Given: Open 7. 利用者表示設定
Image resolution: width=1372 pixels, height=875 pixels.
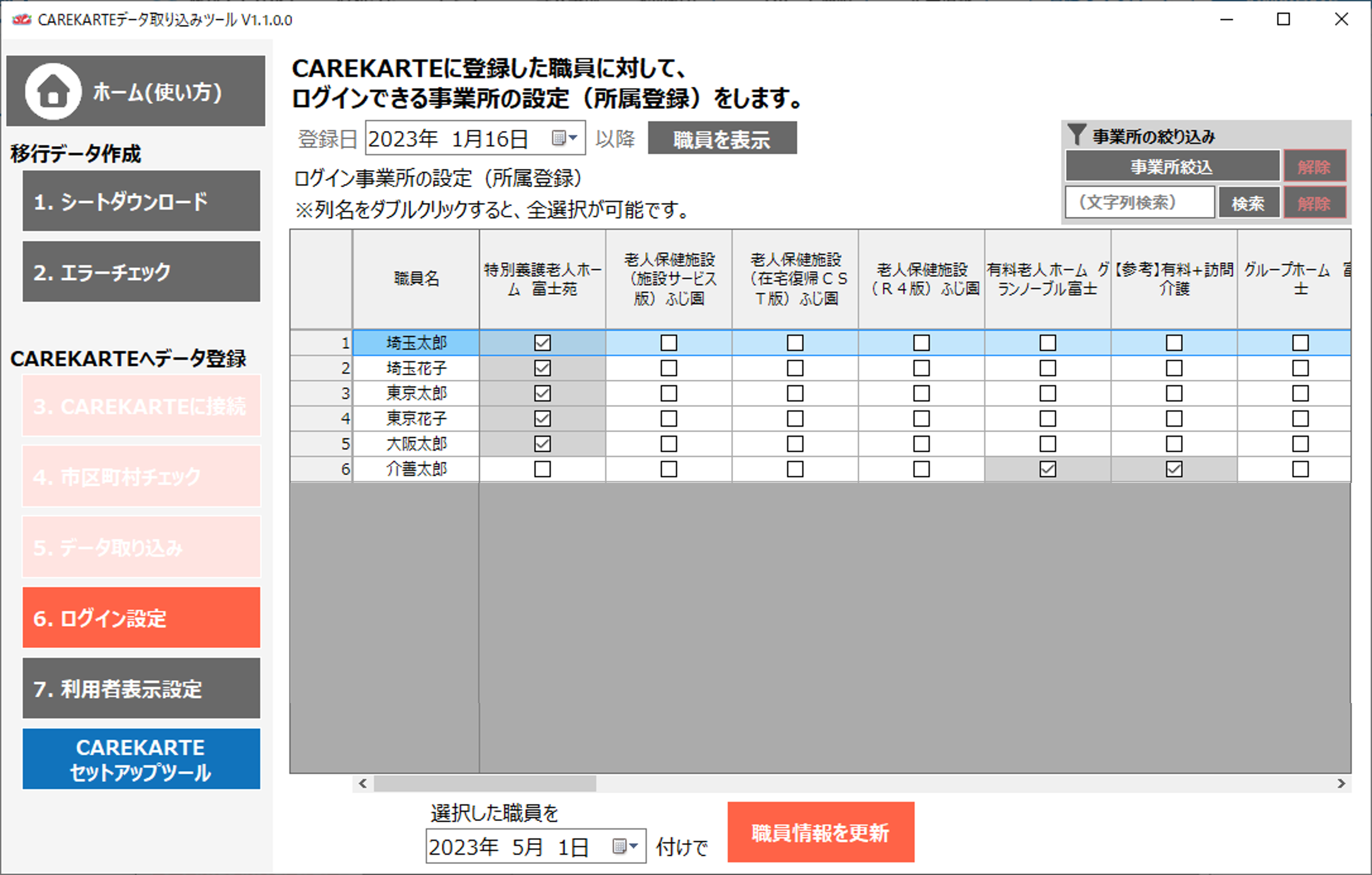Looking at the screenshot, I should point(141,688).
